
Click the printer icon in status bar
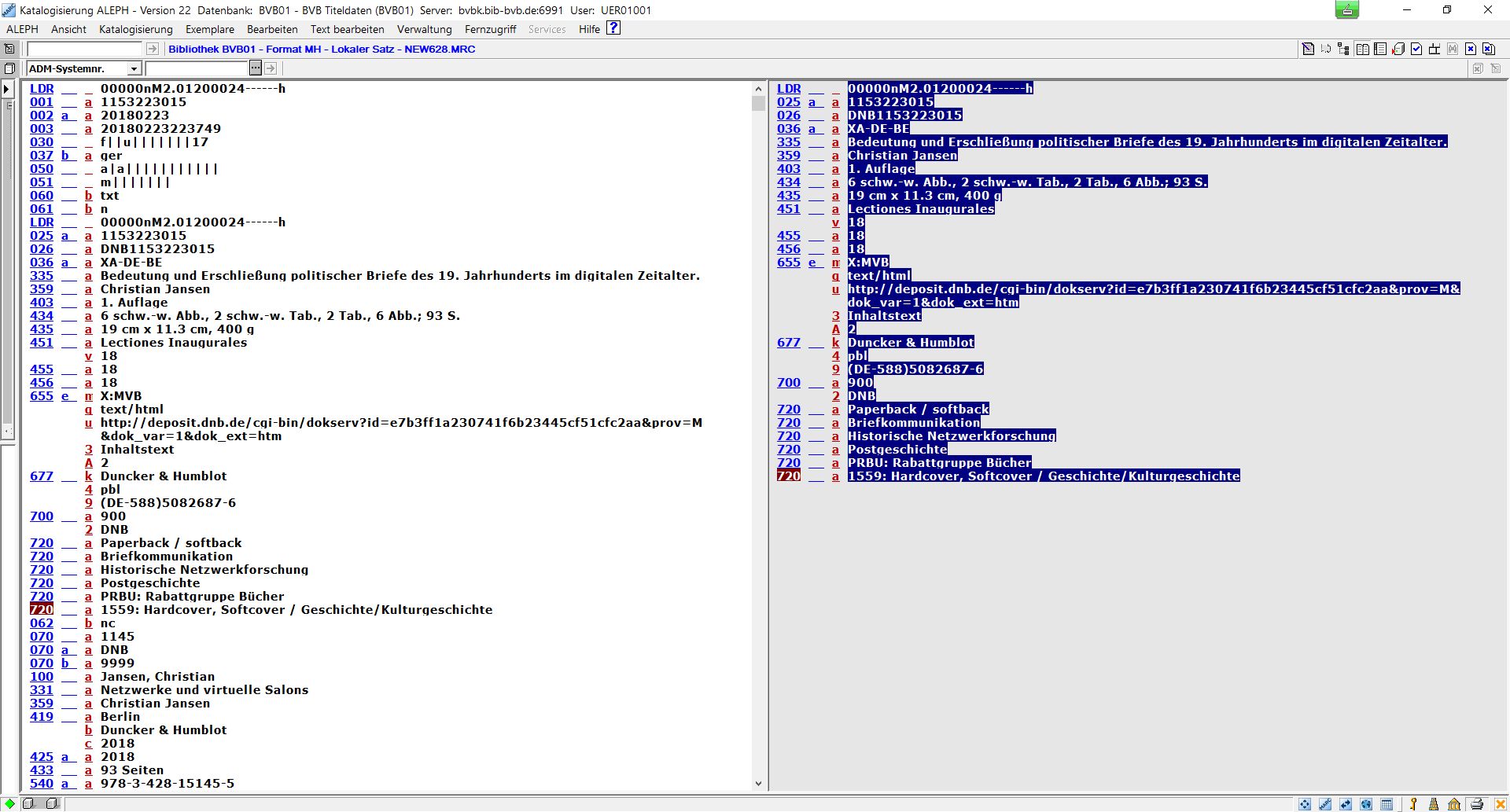(1477, 803)
